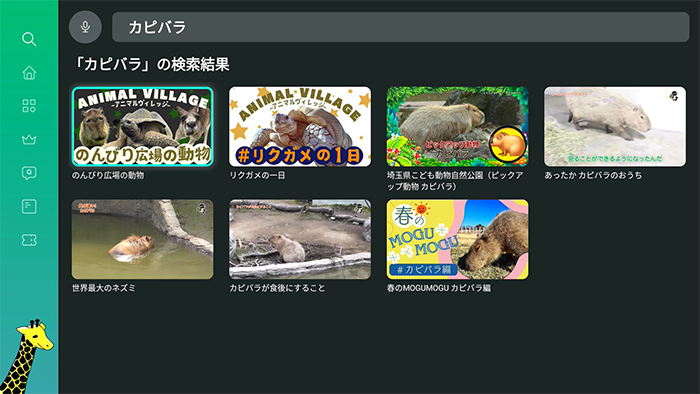Click the title text カピバラが食後にすること
This screenshot has height=394, width=700.
277,288
